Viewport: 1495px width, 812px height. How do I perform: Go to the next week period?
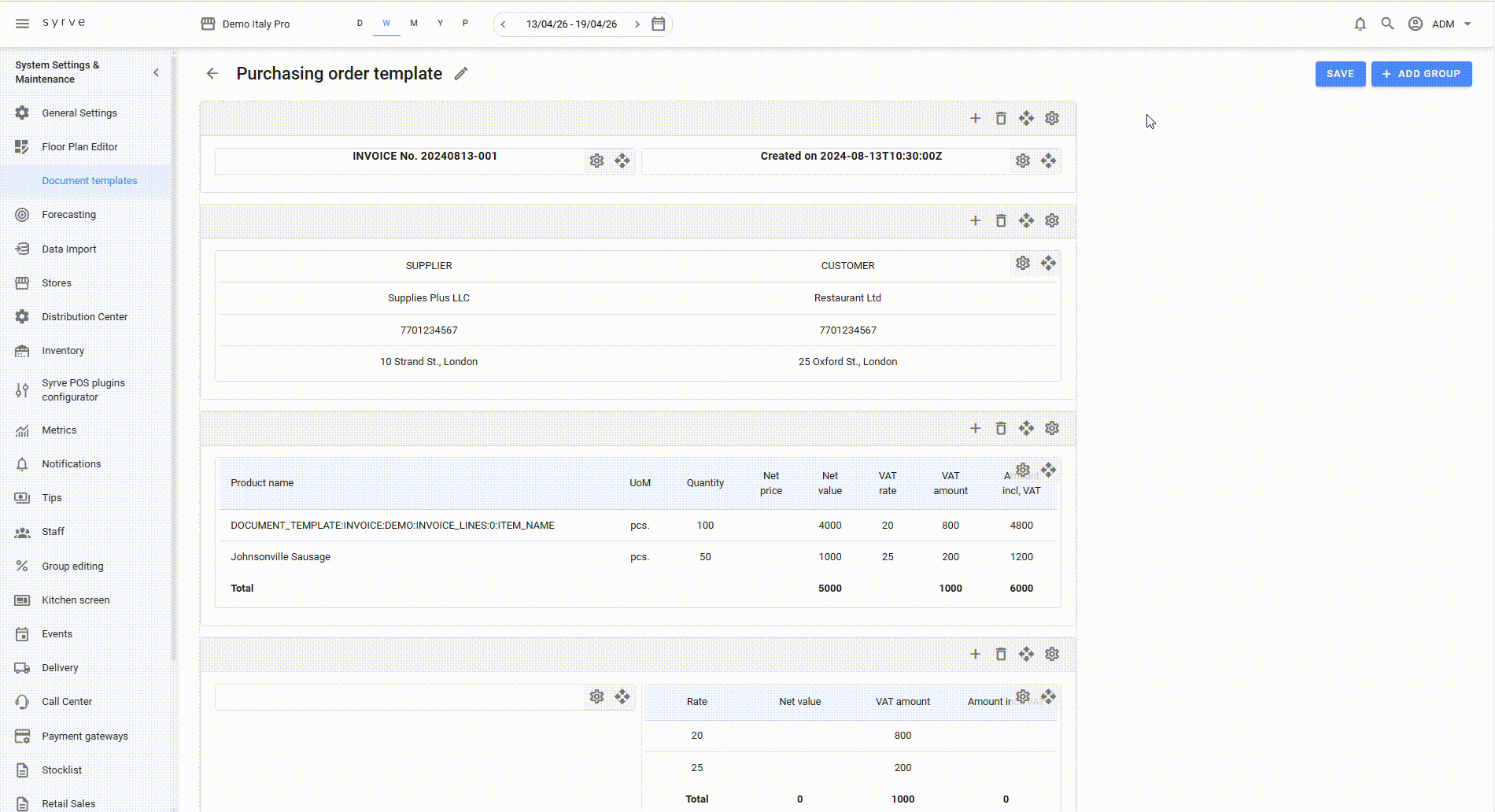point(637,24)
